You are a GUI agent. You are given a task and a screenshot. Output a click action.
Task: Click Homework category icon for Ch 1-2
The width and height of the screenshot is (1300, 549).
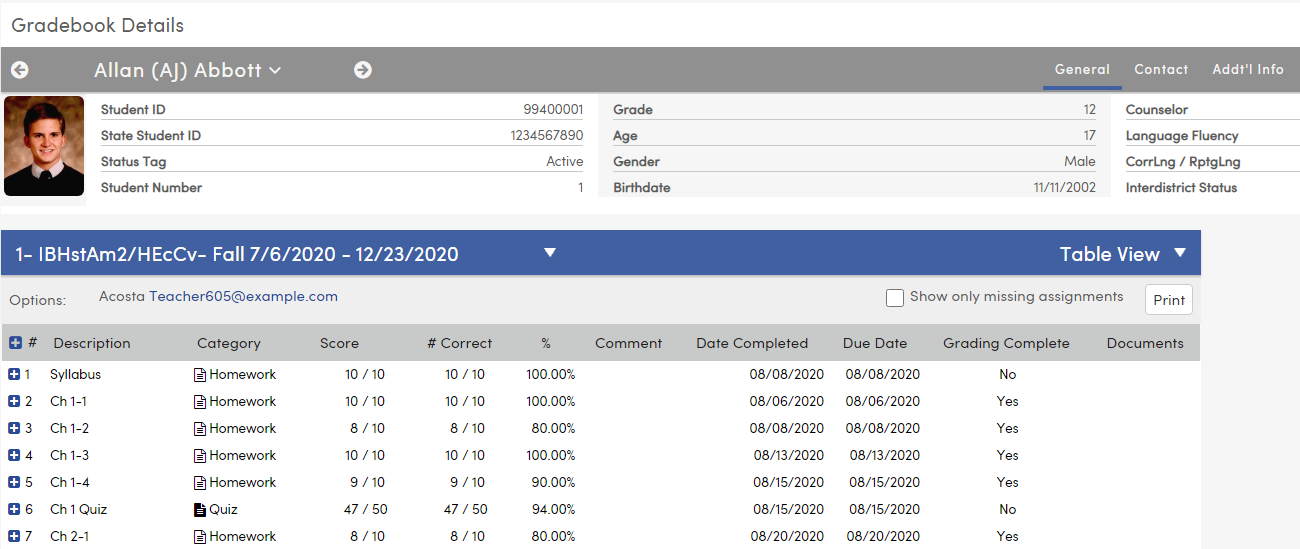[x=200, y=429]
